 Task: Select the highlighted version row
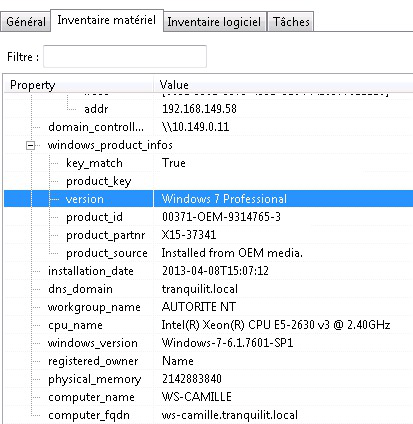208,199
